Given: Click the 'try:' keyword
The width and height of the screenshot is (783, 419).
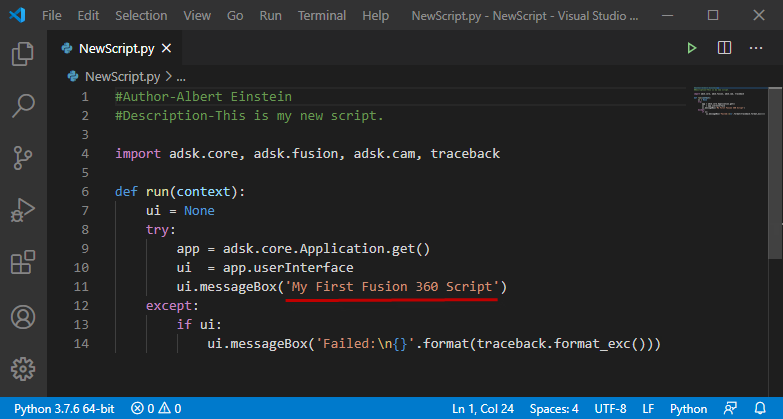Looking at the screenshot, I should click(161, 230).
